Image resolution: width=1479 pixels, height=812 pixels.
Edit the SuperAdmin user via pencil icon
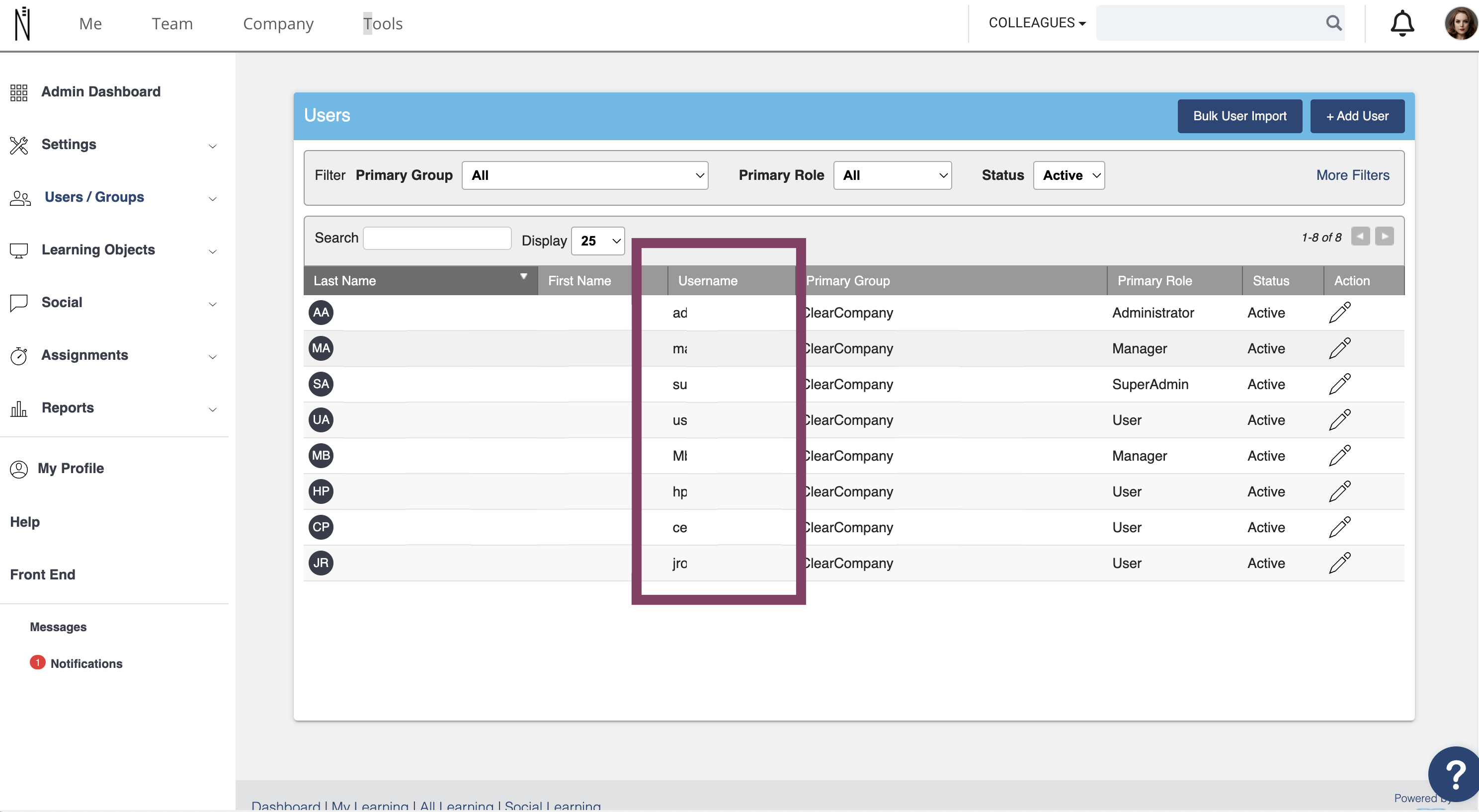pyautogui.click(x=1339, y=384)
